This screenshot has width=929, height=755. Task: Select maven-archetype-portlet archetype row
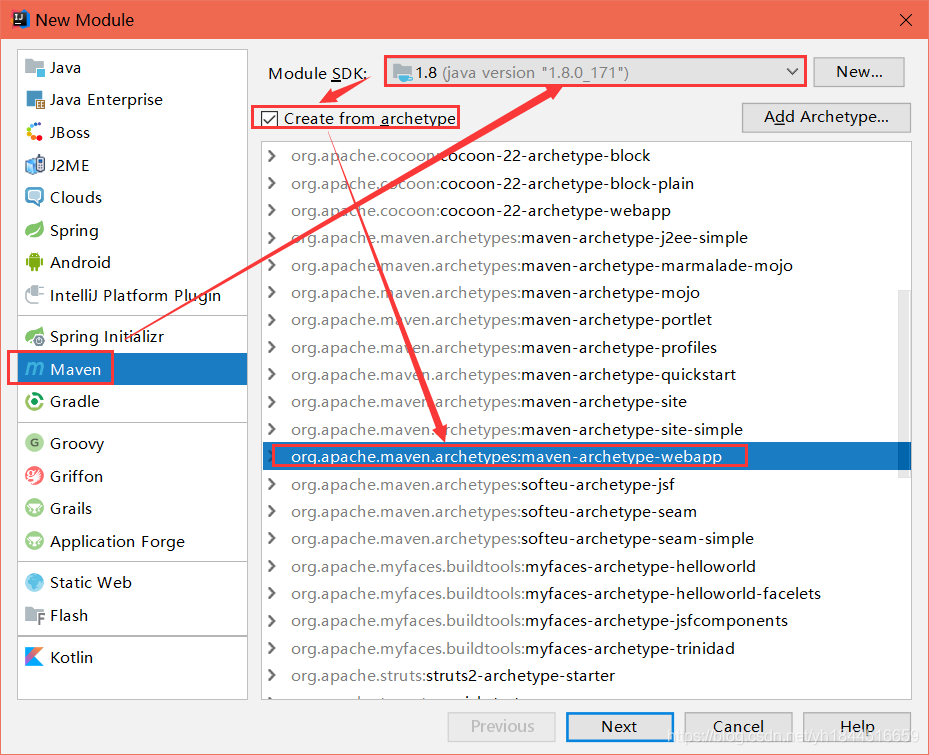point(587,319)
